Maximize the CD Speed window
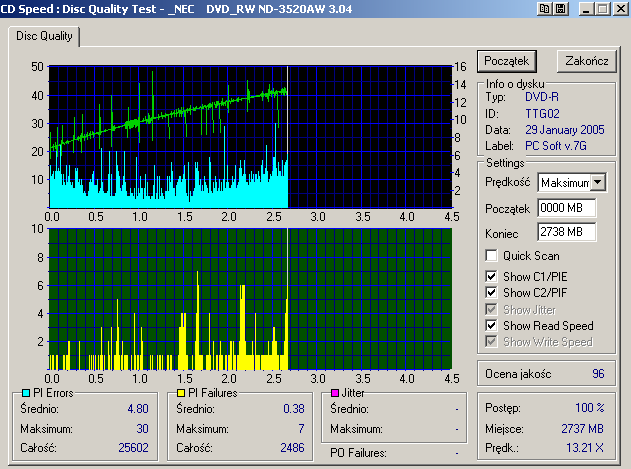 pos(603,9)
